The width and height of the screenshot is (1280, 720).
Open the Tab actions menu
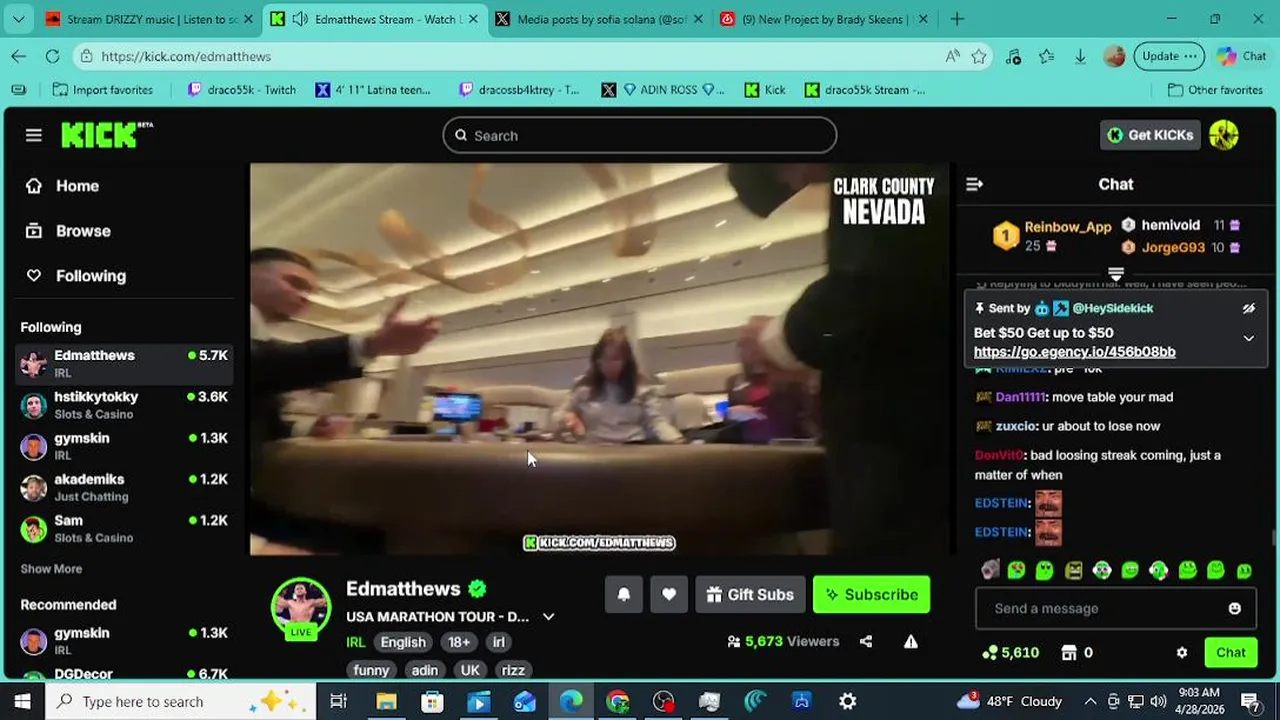point(19,19)
